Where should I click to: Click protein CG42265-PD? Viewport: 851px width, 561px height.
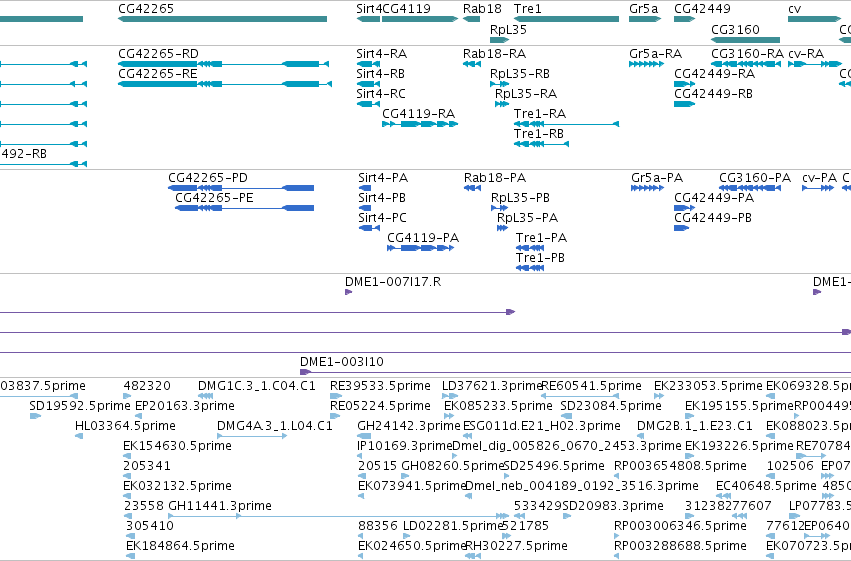click(208, 178)
